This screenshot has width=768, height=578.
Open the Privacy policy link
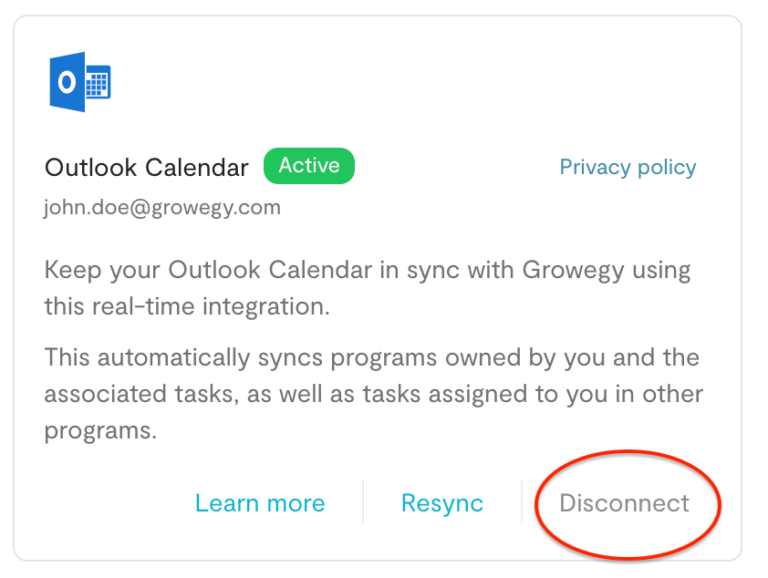(627, 167)
